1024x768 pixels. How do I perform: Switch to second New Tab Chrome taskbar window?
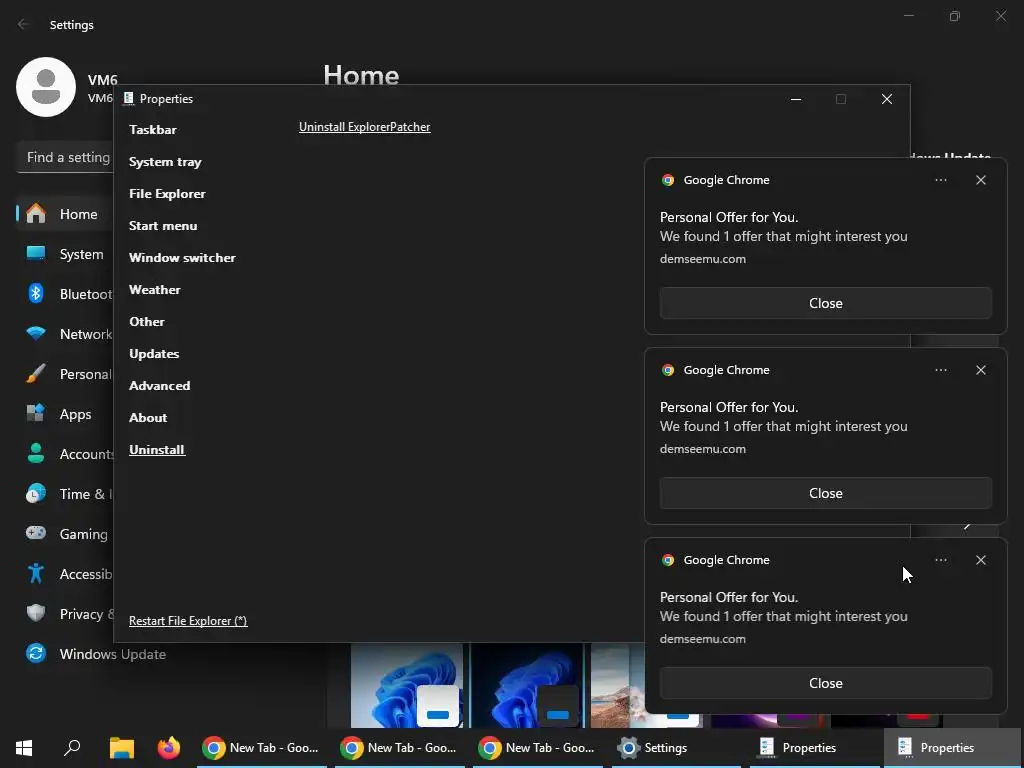400,748
